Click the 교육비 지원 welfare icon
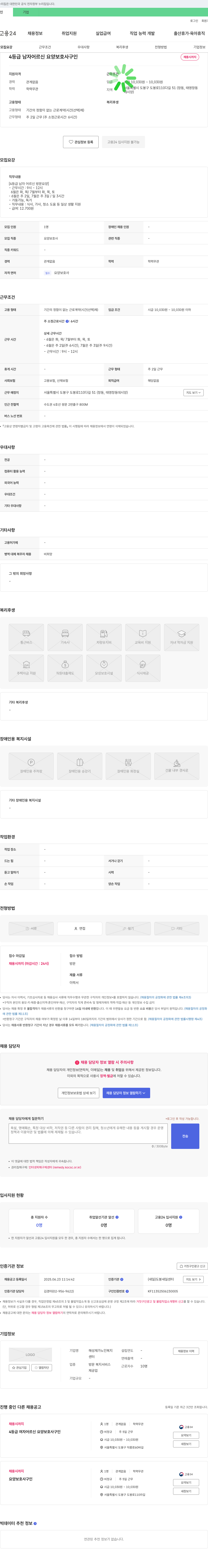Image resolution: width=208 pixels, height=1568 pixels. [143, 637]
